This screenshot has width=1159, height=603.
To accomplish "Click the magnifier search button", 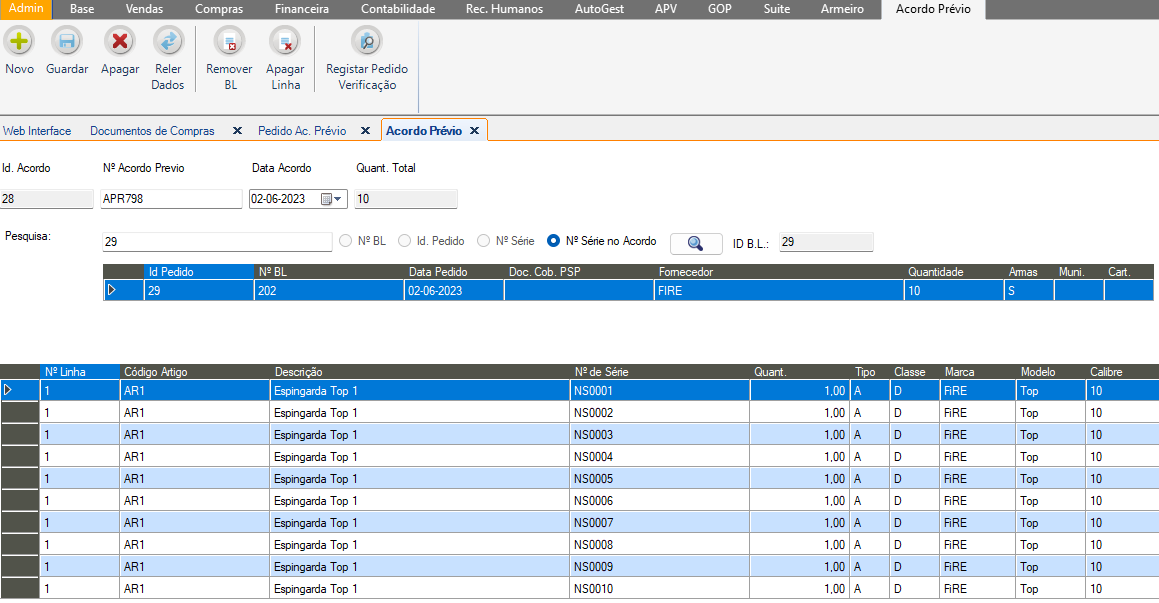I will click(695, 242).
